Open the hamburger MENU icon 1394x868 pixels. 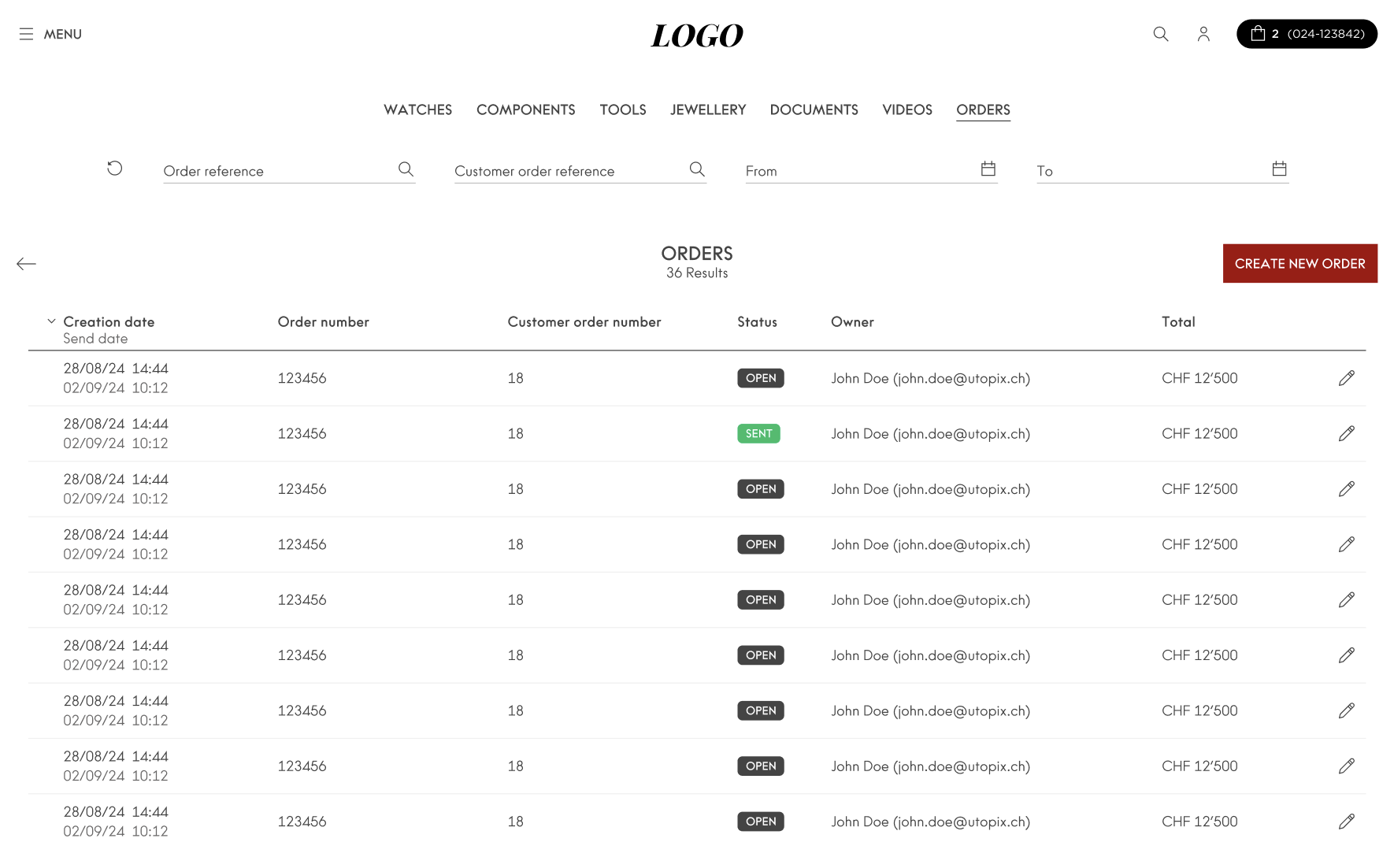pyautogui.click(x=26, y=34)
